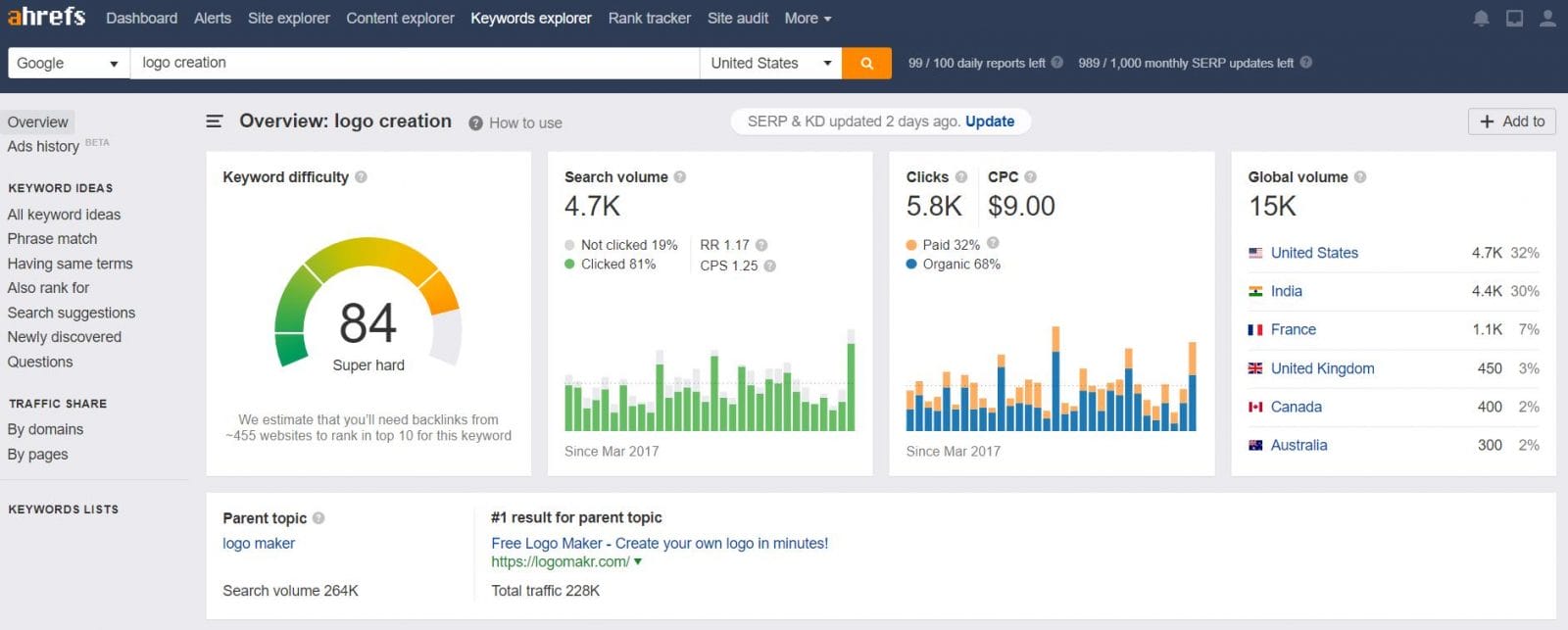Open the United Kingdom country link
This screenshot has width=1568, height=630.
click(x=1323, y=368)
